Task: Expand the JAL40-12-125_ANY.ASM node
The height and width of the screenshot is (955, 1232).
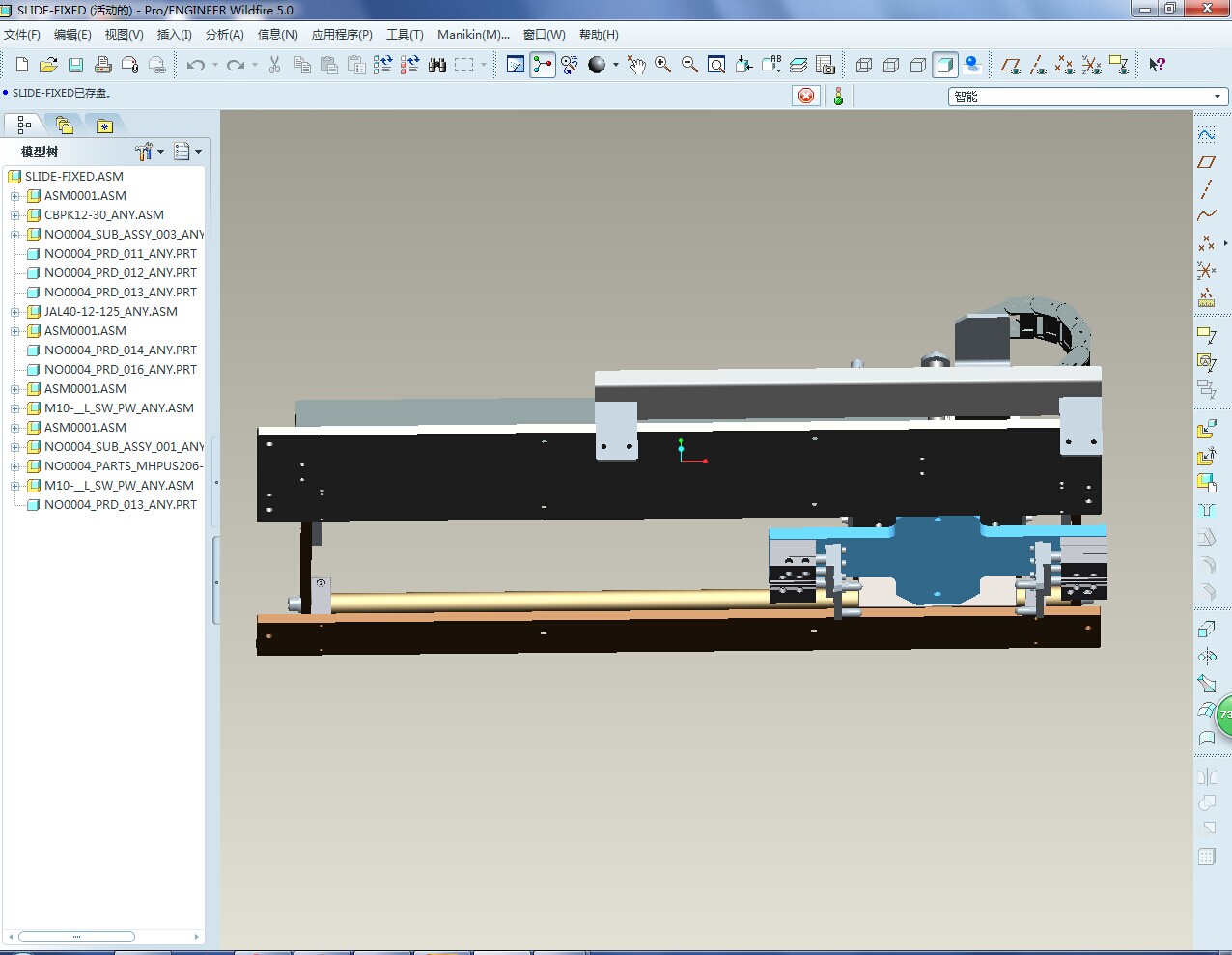Action: coord(15,312)
